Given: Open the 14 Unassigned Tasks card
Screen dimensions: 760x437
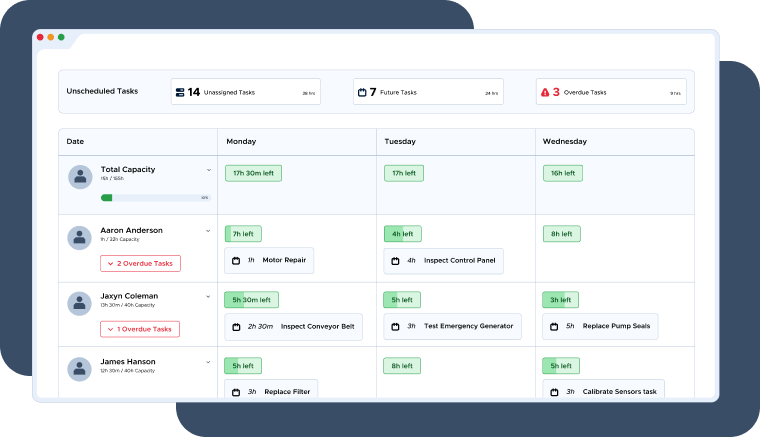Looking at the screenshot, I should click(245, 92).
